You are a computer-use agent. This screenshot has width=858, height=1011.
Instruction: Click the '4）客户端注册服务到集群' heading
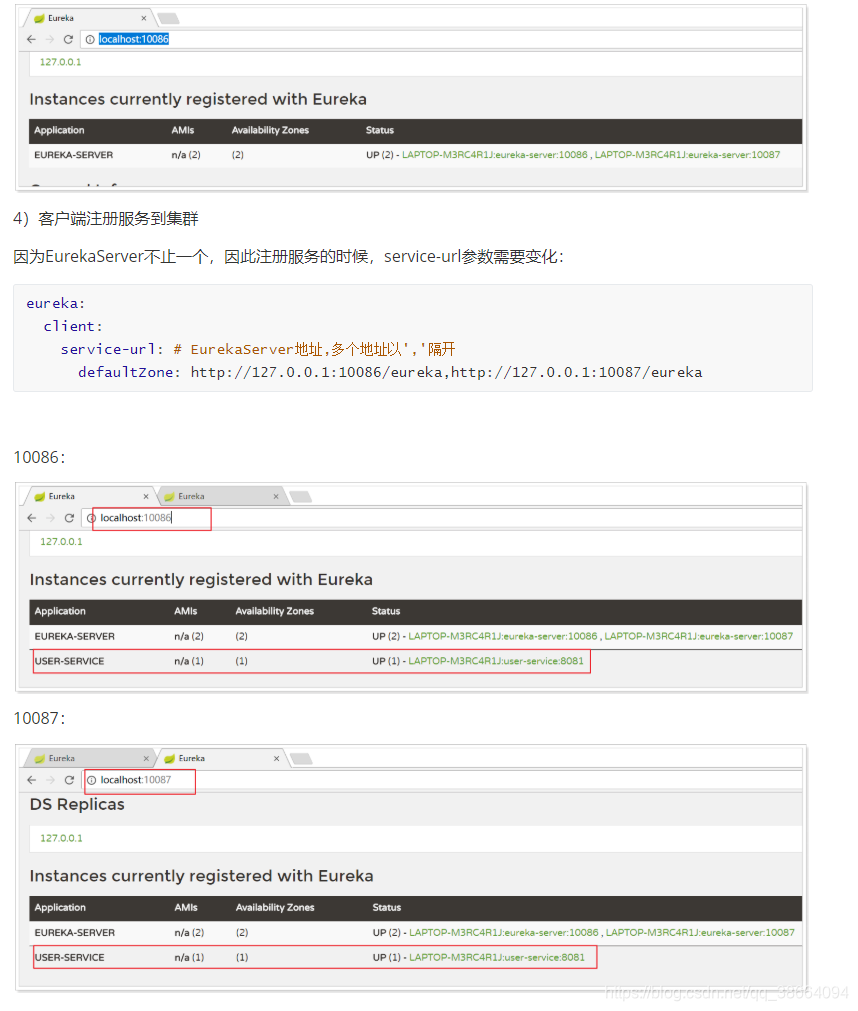click(106, 219)
